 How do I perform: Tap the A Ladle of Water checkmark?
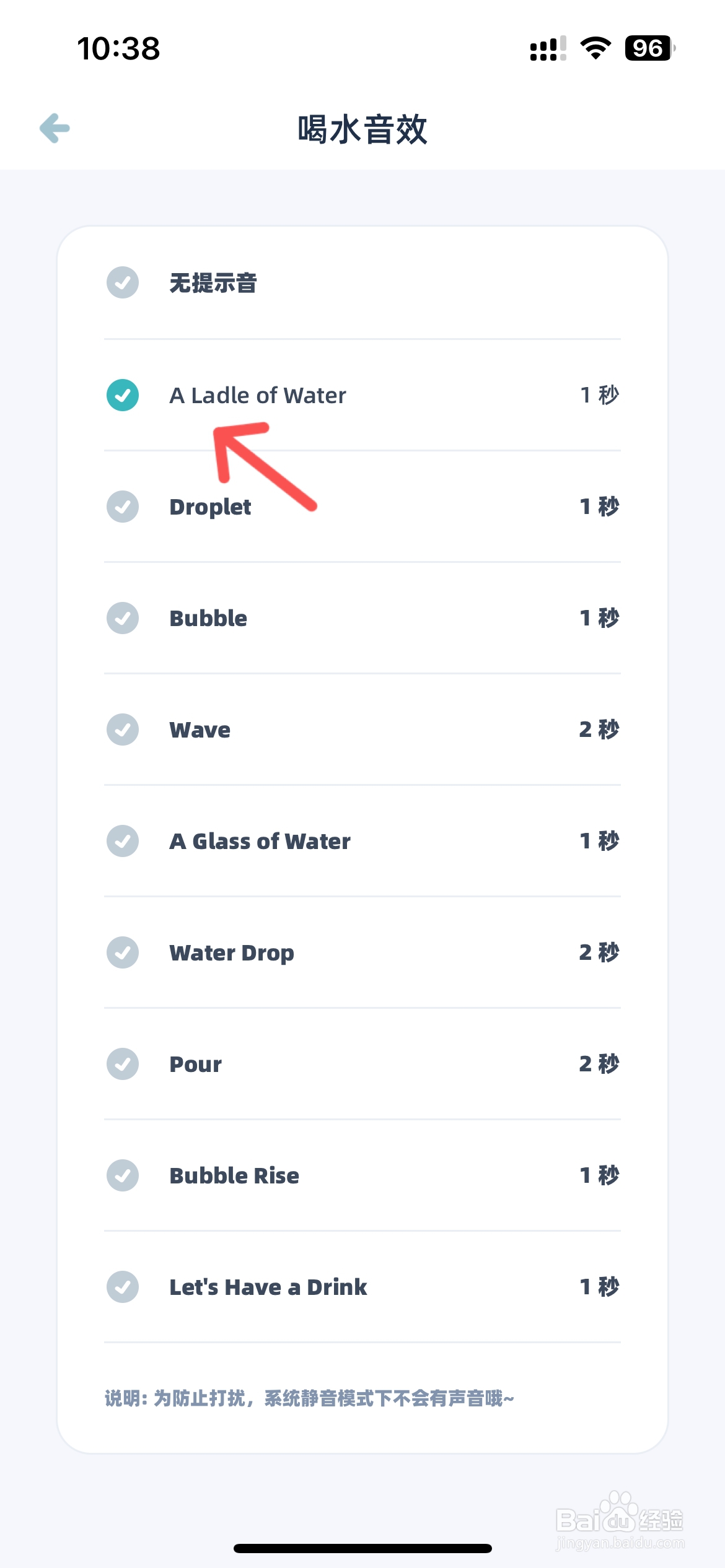123,395
